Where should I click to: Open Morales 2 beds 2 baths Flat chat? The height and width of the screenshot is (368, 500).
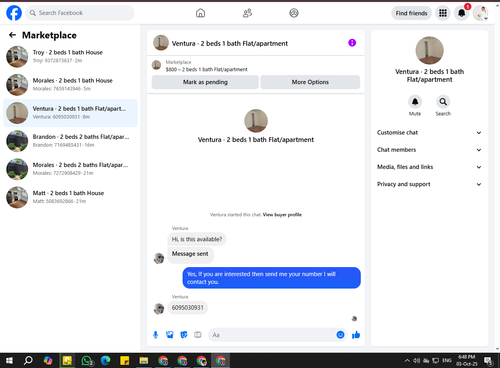(x=70, y=169)
